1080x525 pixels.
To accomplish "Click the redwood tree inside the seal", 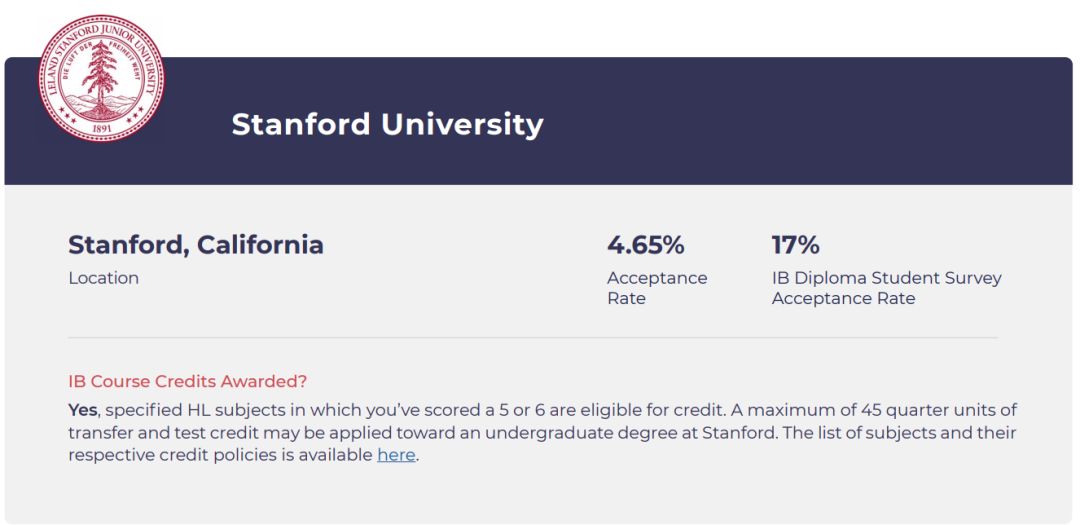I will pos(101,70).
